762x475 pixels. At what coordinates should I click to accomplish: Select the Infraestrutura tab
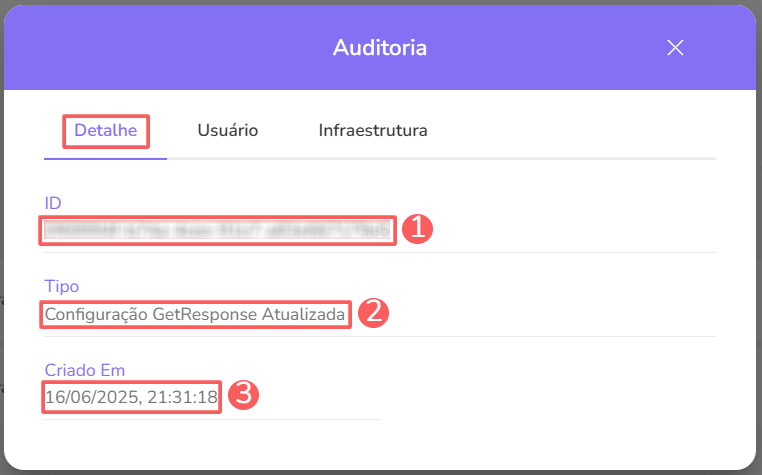click(373, 130)
